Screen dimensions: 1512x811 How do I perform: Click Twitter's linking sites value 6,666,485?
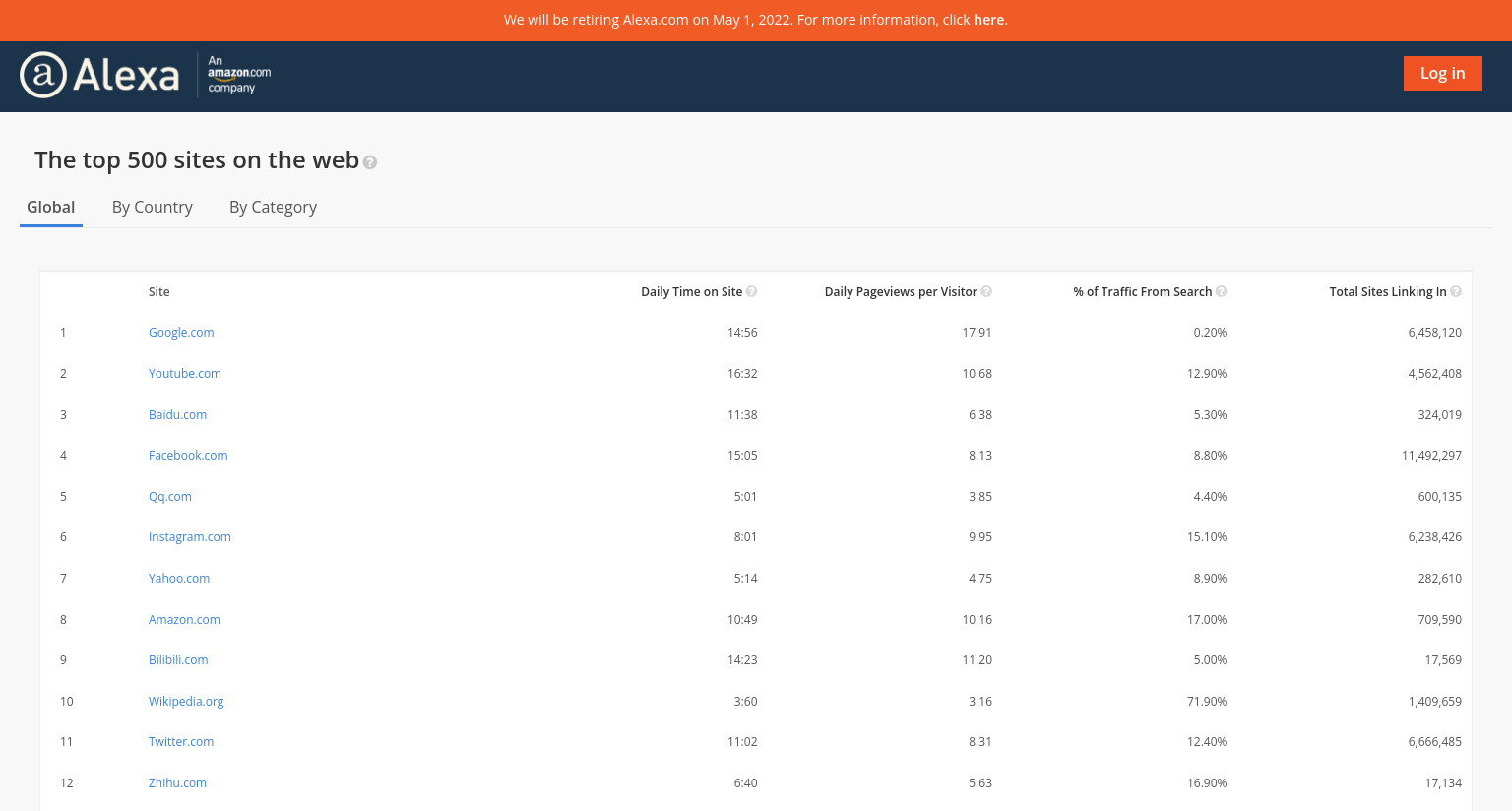coord(1435,742)
